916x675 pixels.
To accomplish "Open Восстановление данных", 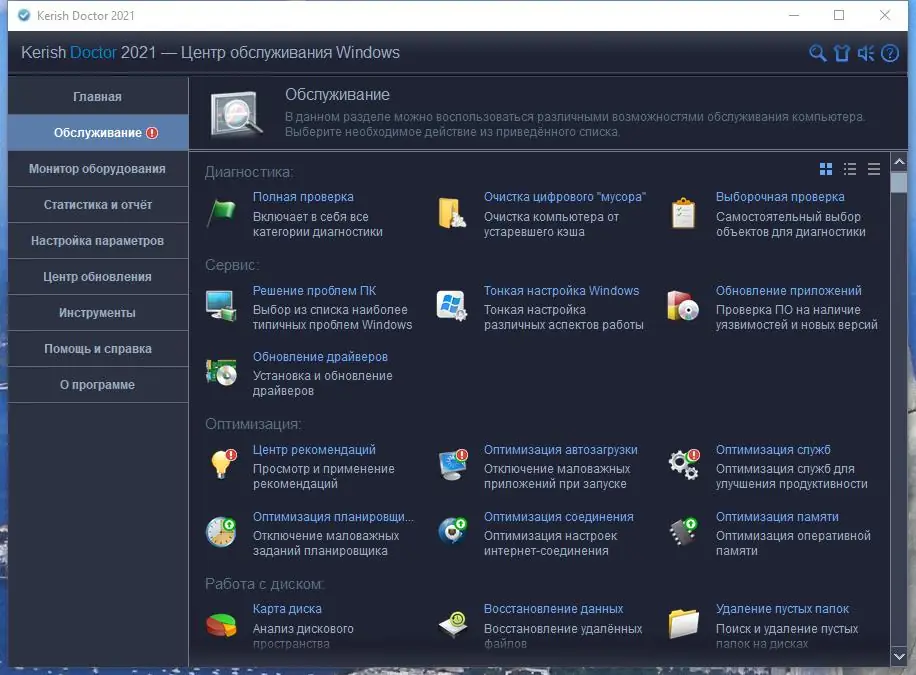I will point(551,607).
